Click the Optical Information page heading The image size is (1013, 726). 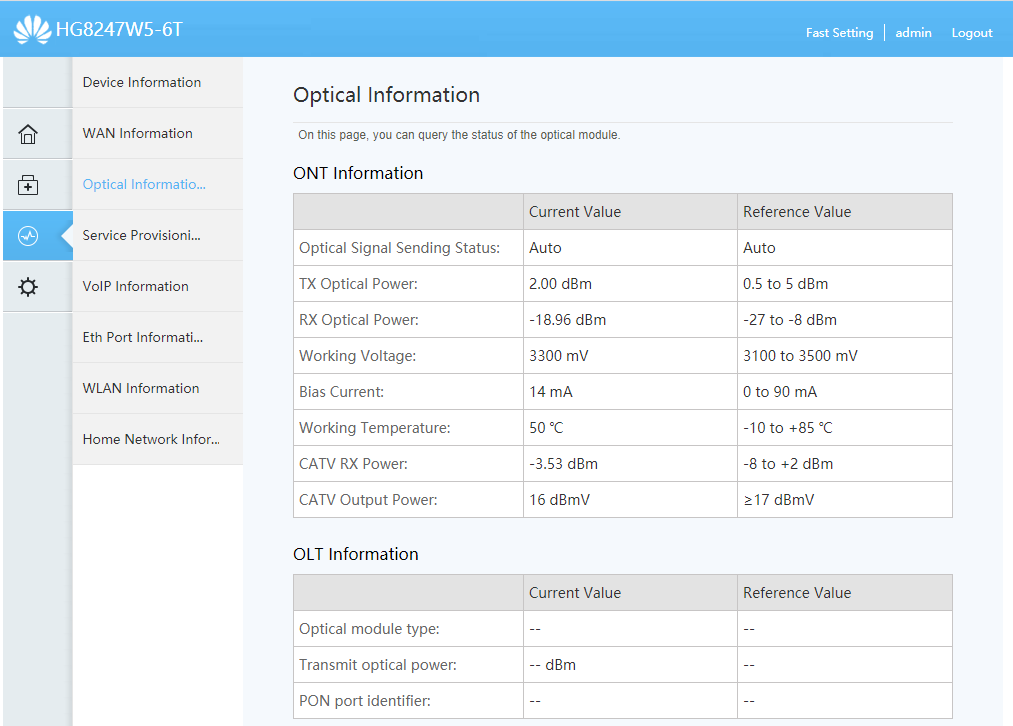point(386,95)
